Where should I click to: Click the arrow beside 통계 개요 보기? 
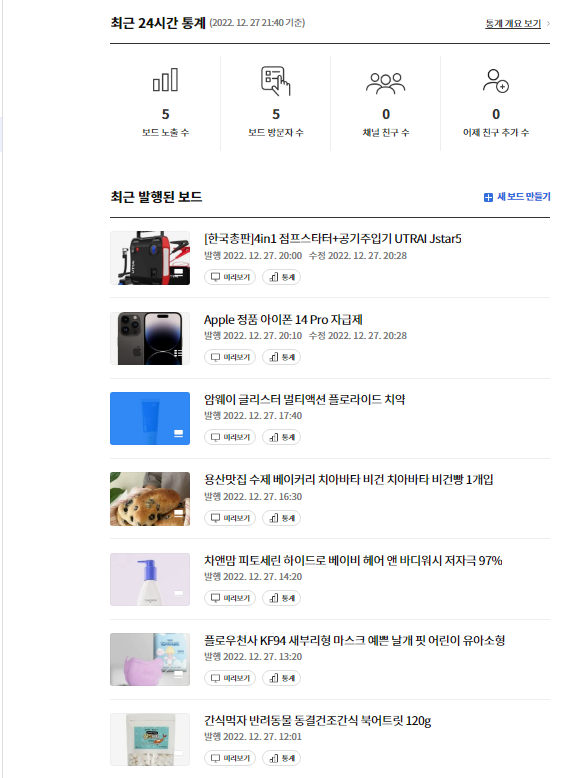click(548, 23)
